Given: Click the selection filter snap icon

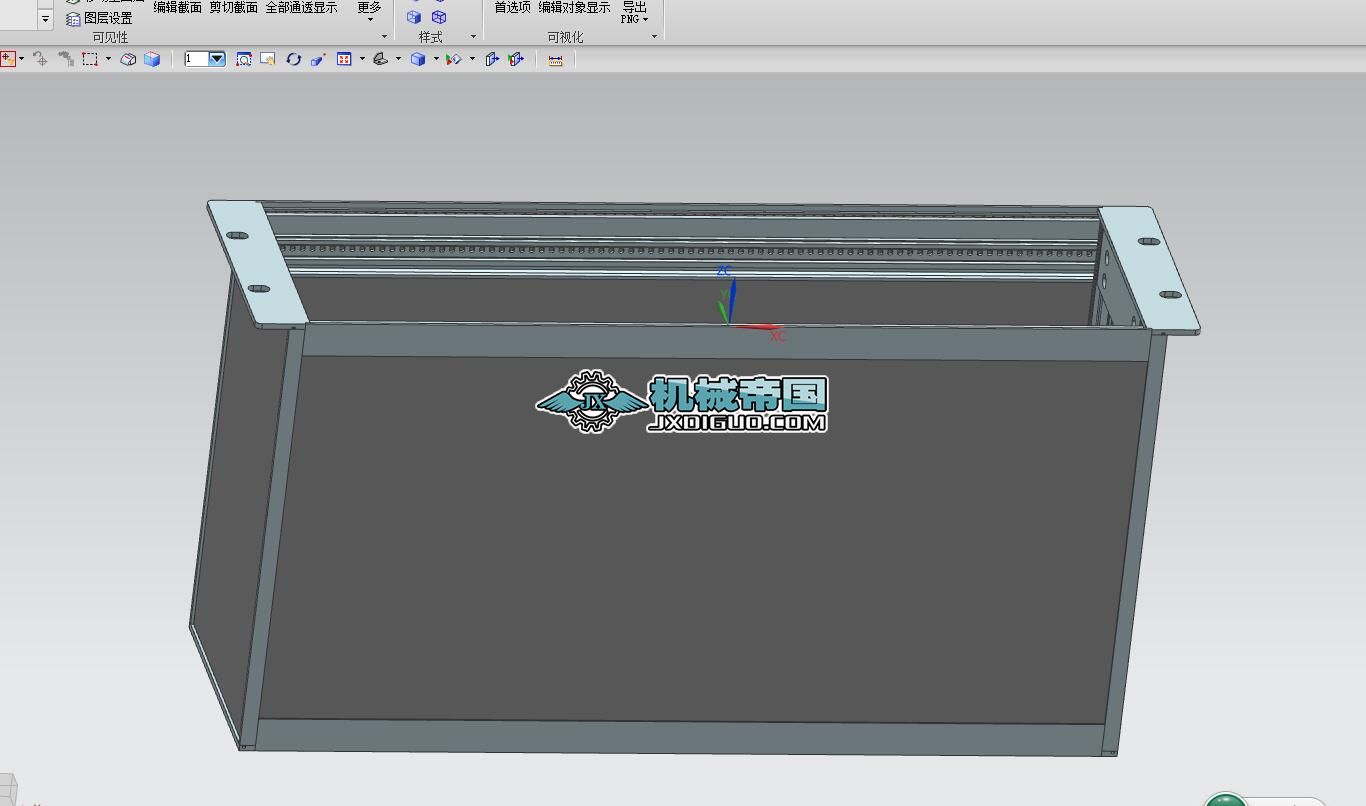Looking at the screenshot, I should (x=8, y=59).
